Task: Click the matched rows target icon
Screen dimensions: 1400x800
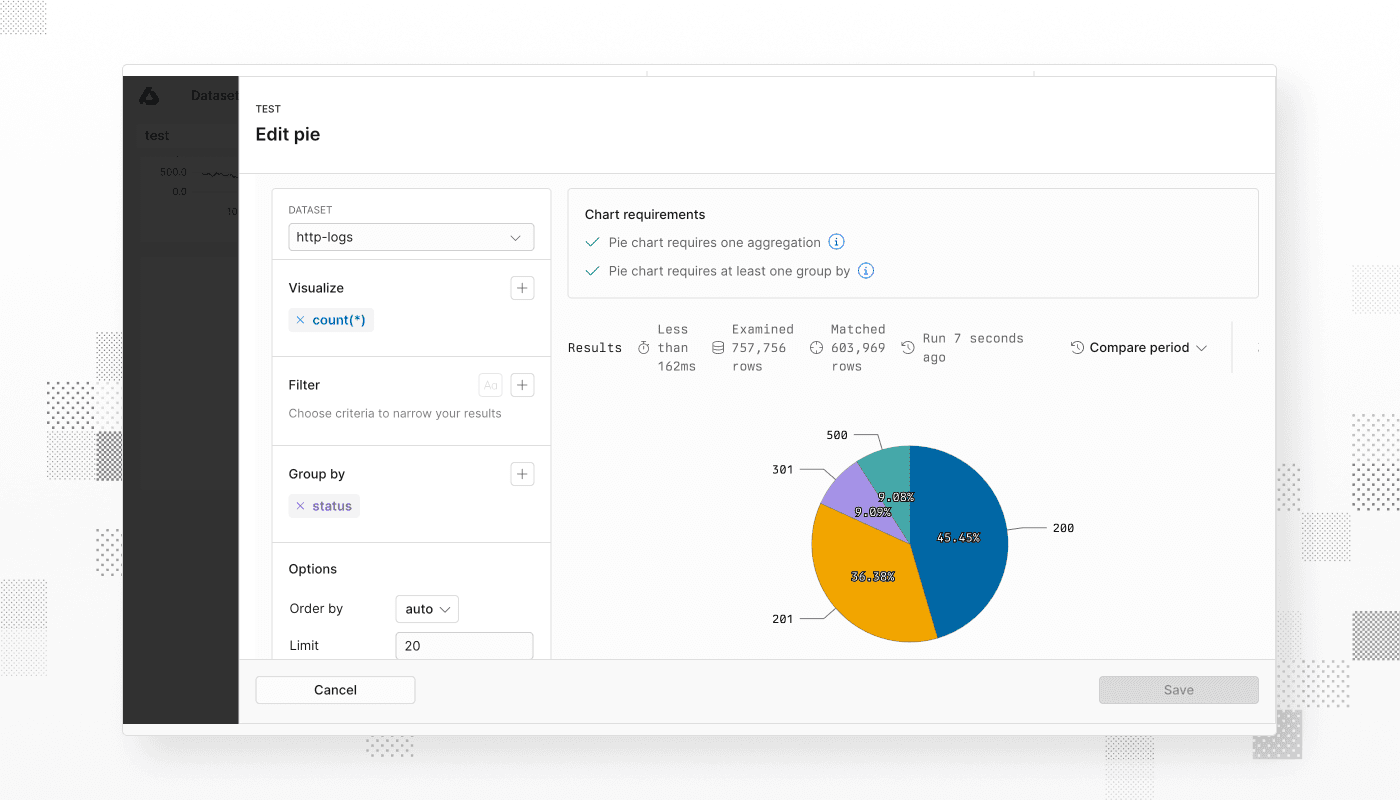Action: pyautogui.click(x=816, y=348)
